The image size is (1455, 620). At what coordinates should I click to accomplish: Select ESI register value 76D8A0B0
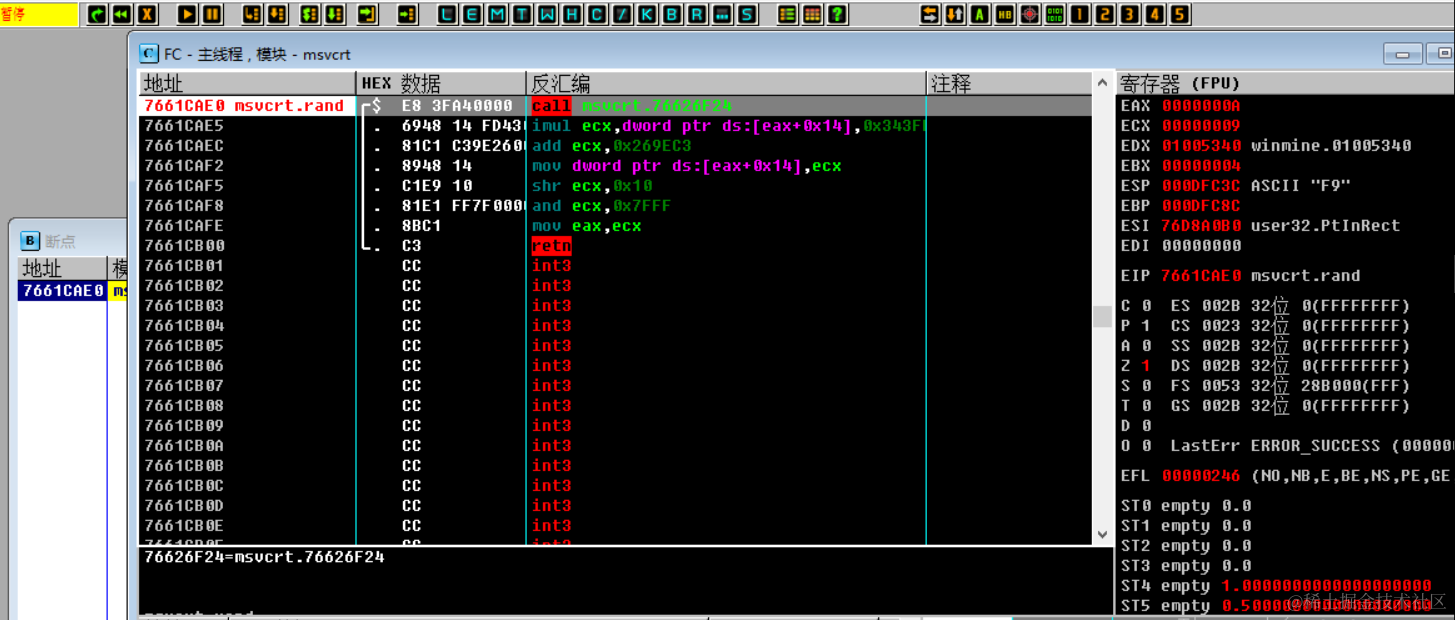pyautogui.click(x=1200, y=226)
